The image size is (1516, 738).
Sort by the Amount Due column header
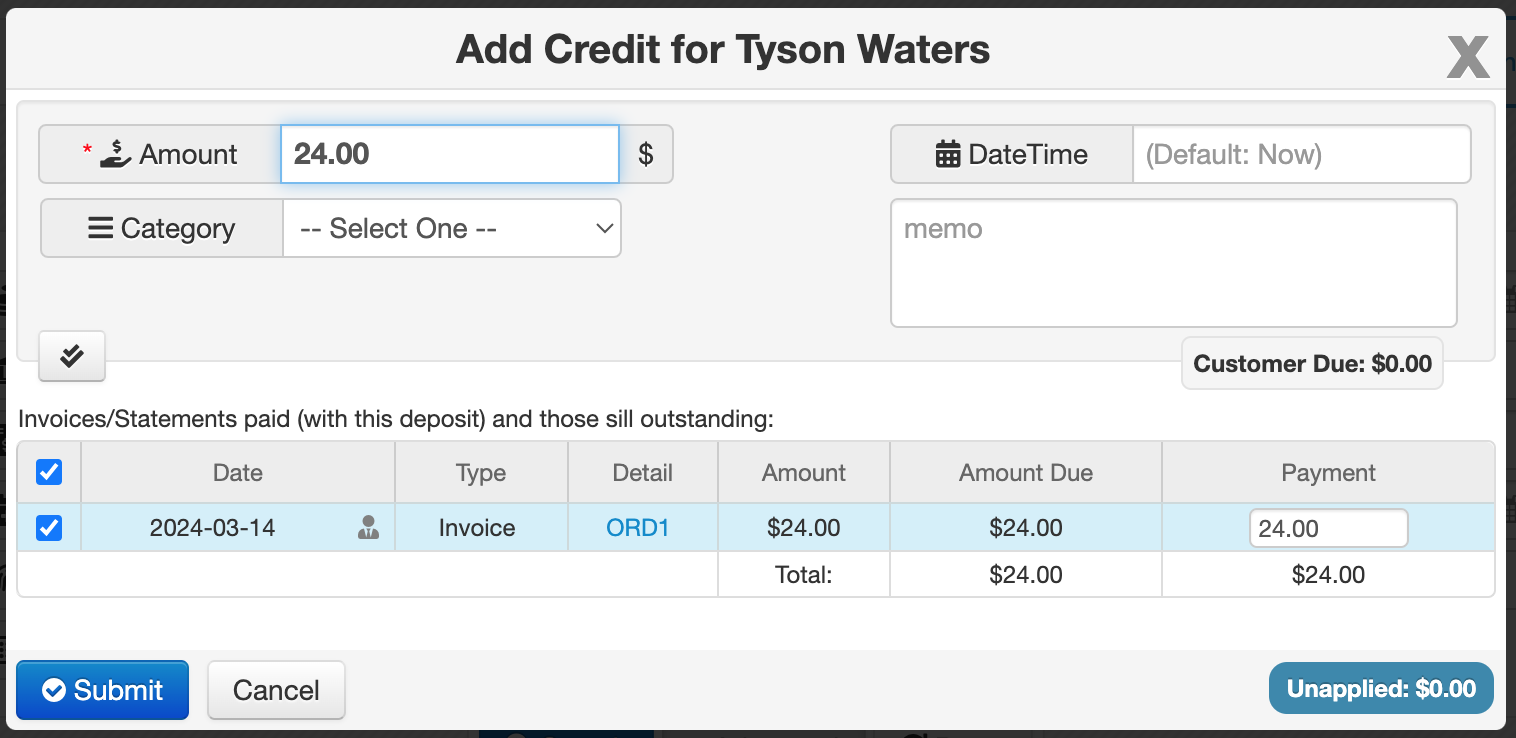1026,473
